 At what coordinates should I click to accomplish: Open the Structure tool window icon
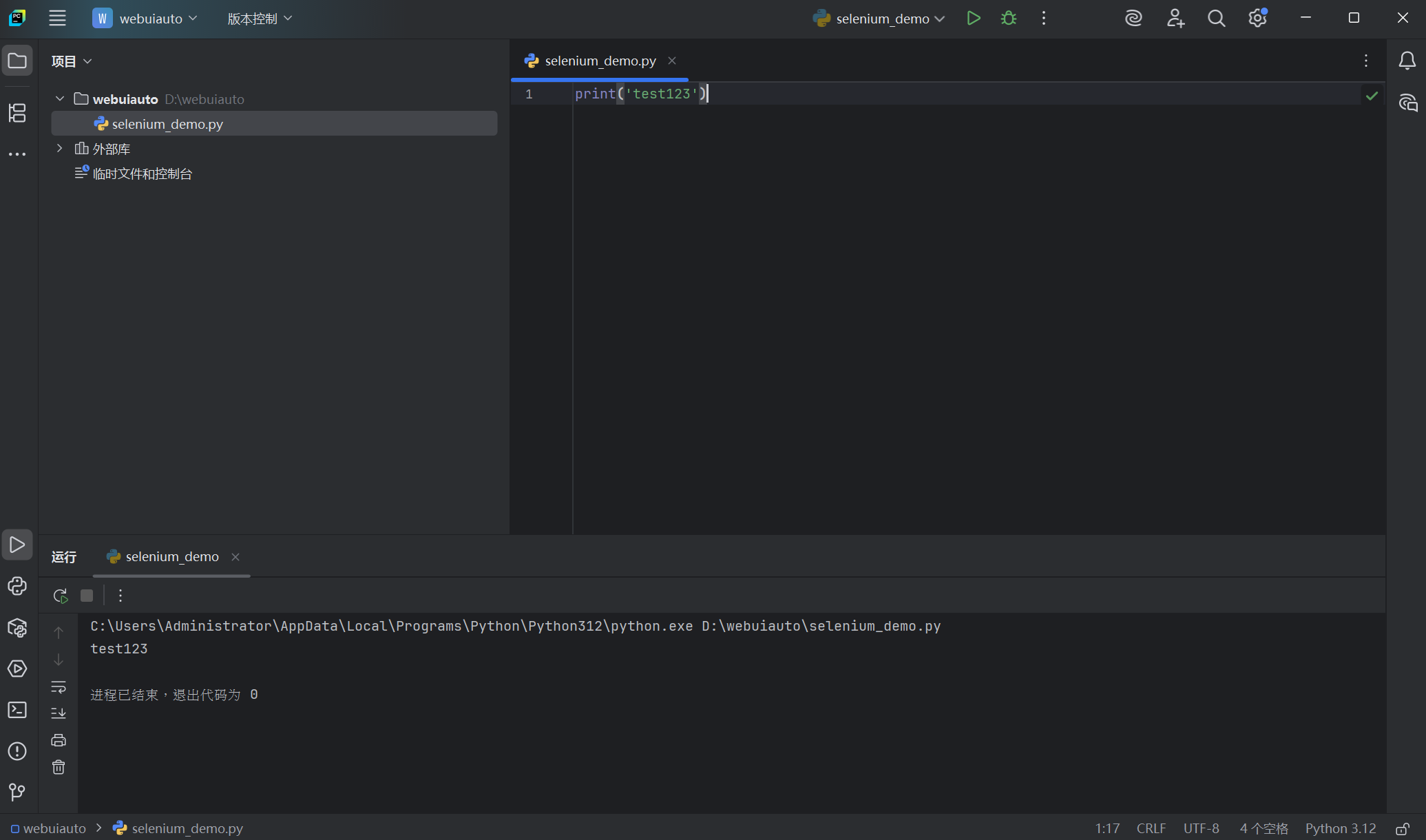[x=17, y=113]
